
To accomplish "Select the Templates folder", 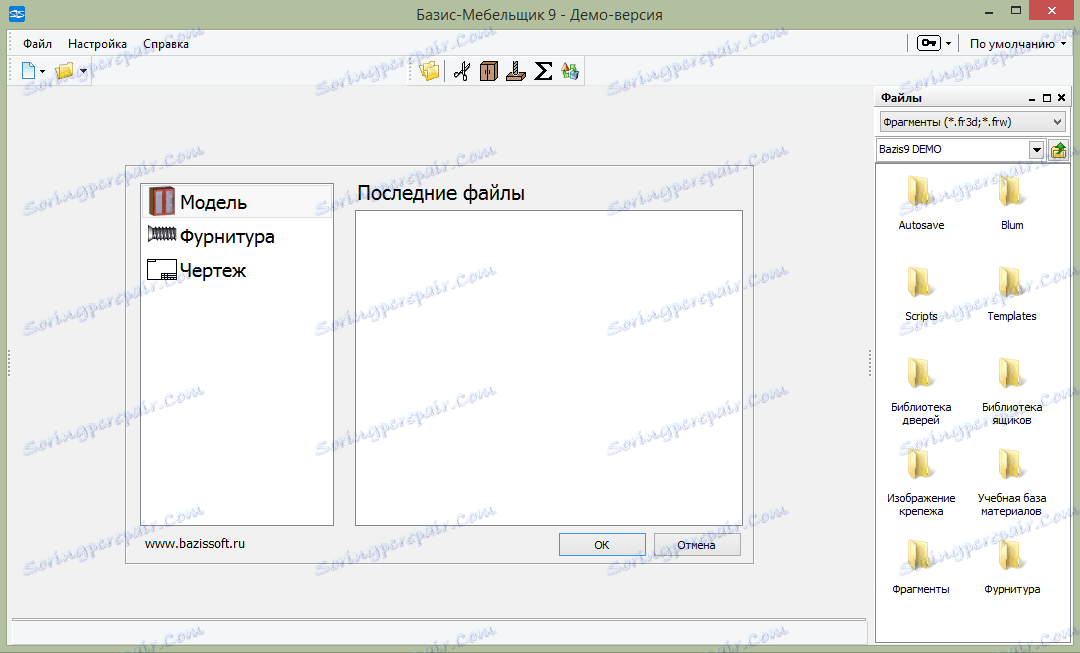I will tap(1012, 293).
